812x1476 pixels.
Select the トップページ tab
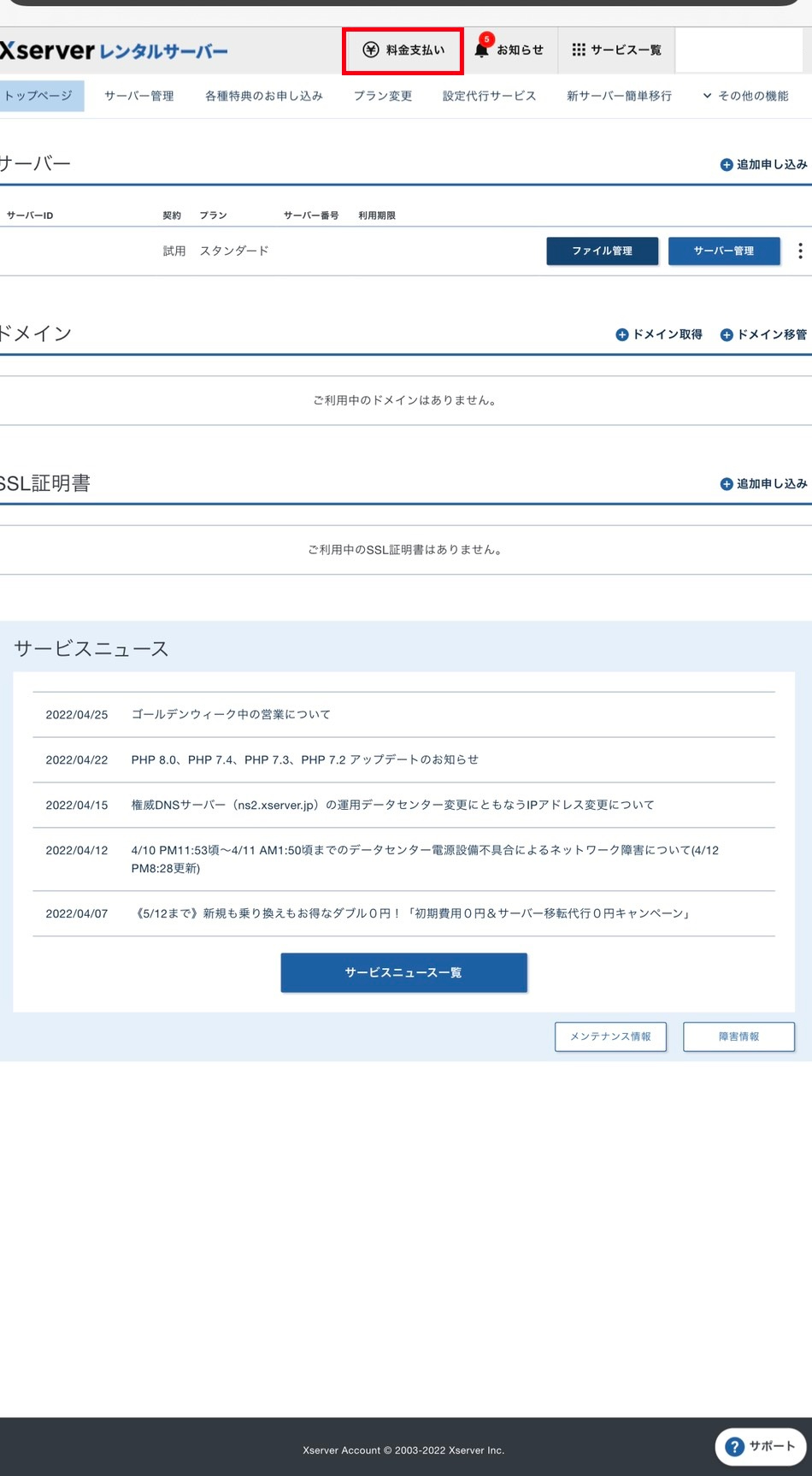[x=40, y=96]
